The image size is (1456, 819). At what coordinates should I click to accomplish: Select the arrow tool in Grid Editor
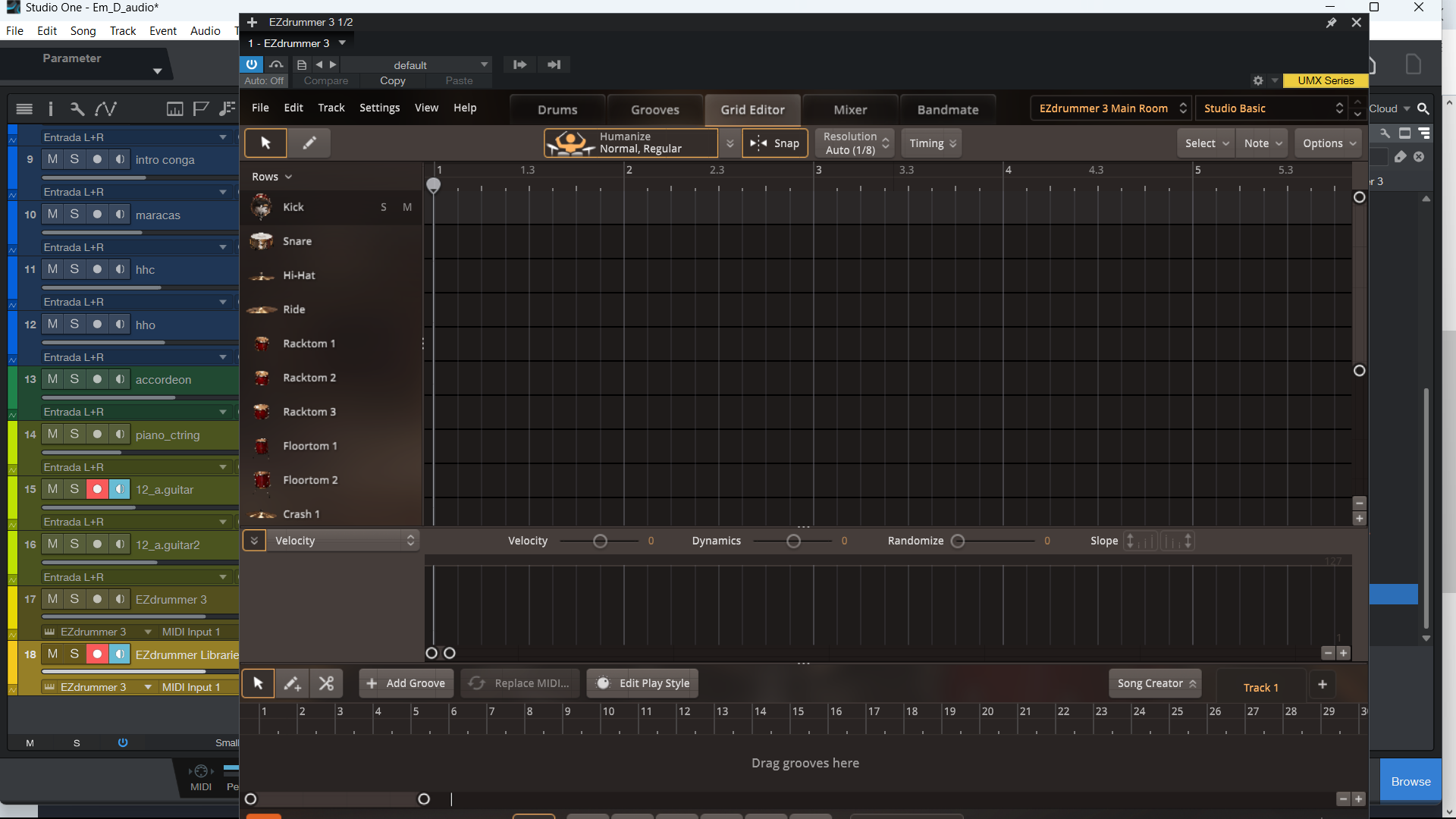pyautogui.click(x=265, y=143)
